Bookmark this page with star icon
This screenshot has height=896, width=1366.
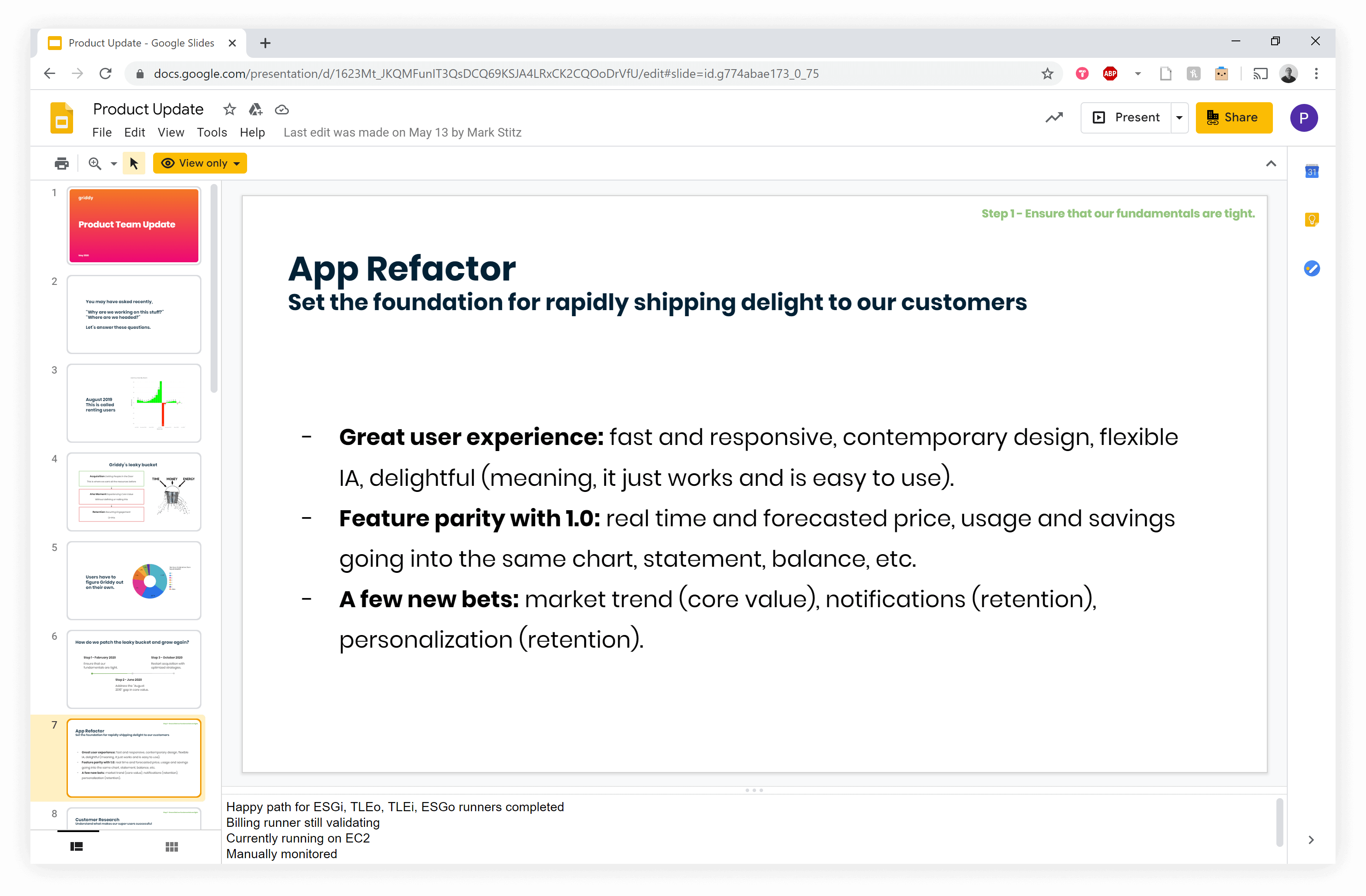pyautogui.click(x=1047, y=74)
